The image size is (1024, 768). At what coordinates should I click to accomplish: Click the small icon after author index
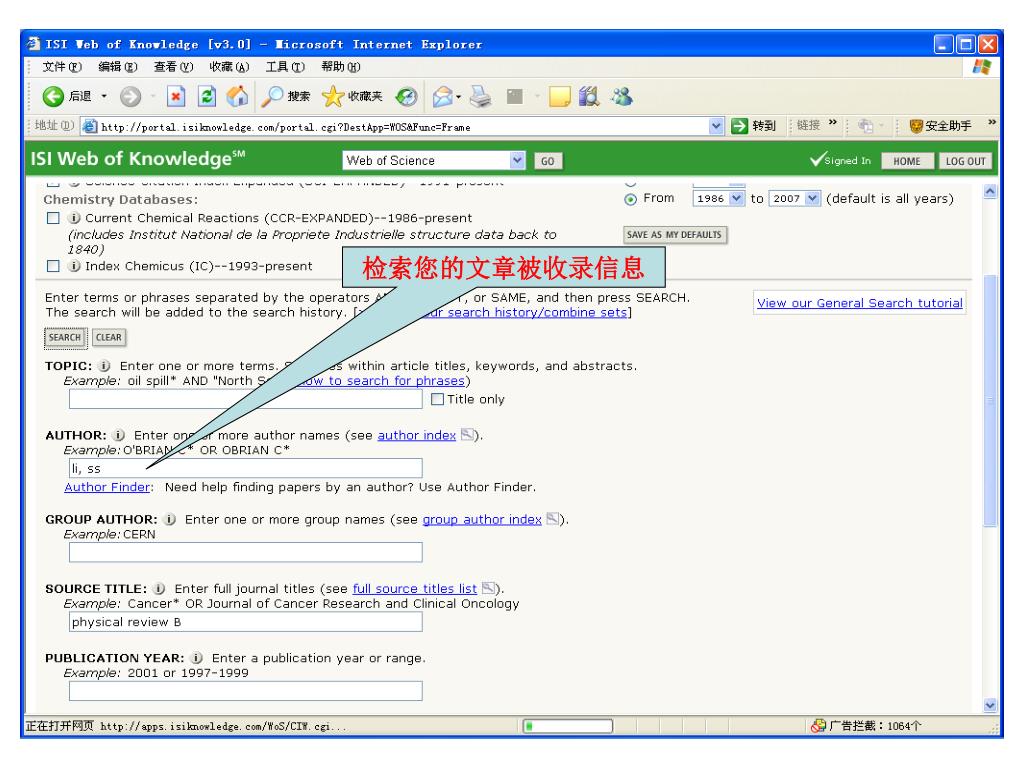[467, 434]
